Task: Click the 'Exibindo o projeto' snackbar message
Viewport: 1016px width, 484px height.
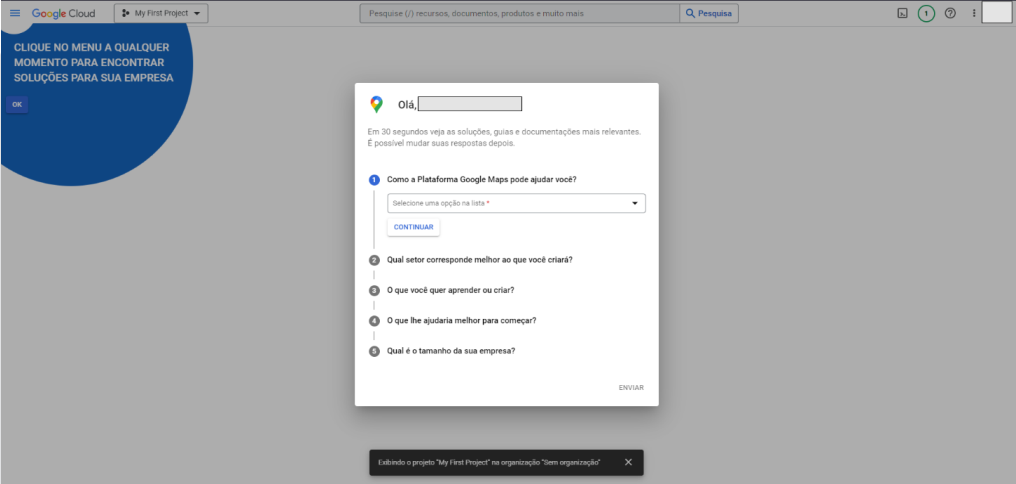Action: pos(489,463)
